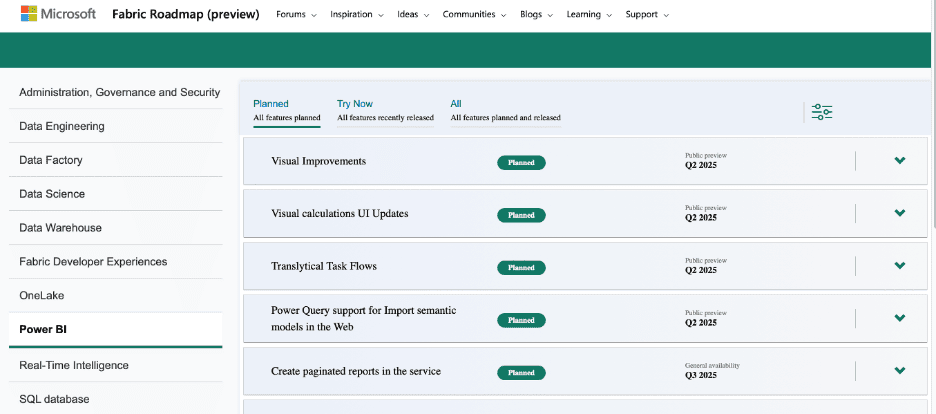The width and height of the screenshot is (936, 414).
Task: Click Planned badge on Visual Improvements row
Action: click(521, 163)
